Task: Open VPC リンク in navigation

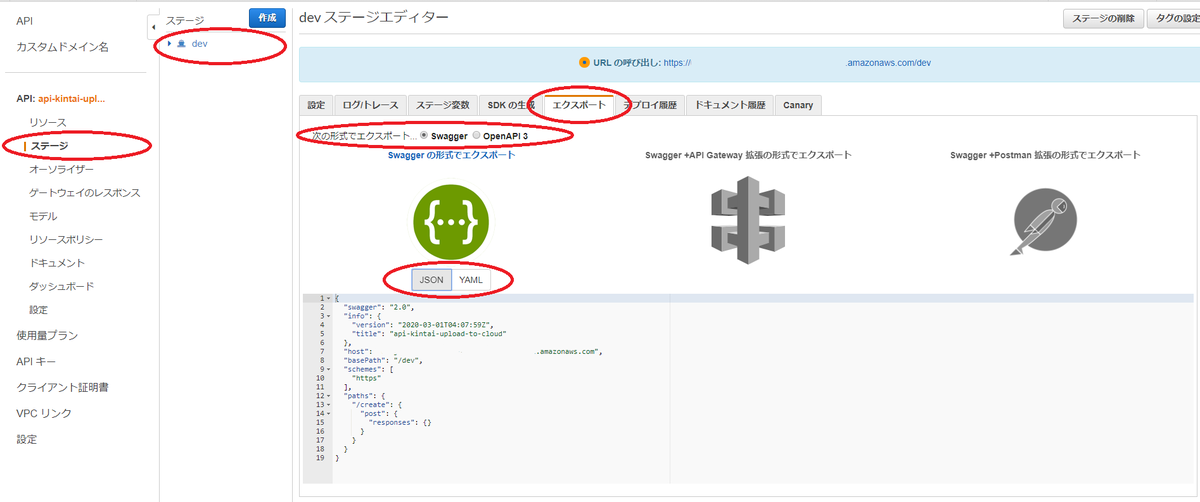Action: click(44, 413)
